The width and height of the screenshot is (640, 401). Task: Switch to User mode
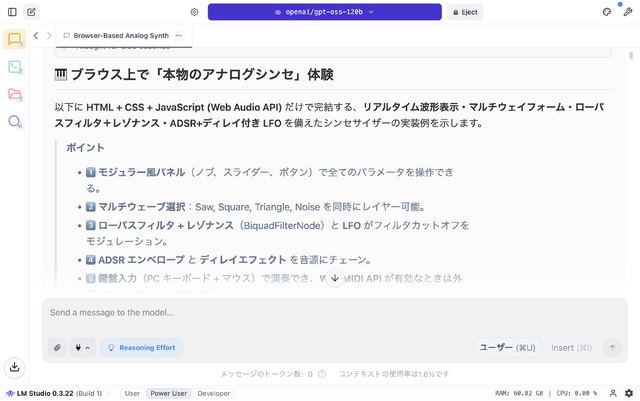pos(131,393)
